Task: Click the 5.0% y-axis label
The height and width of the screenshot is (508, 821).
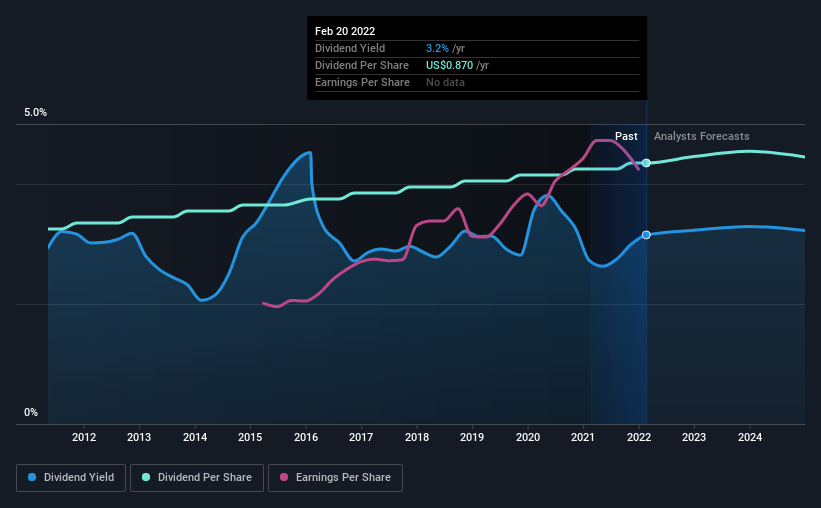Action: point(36,113)
